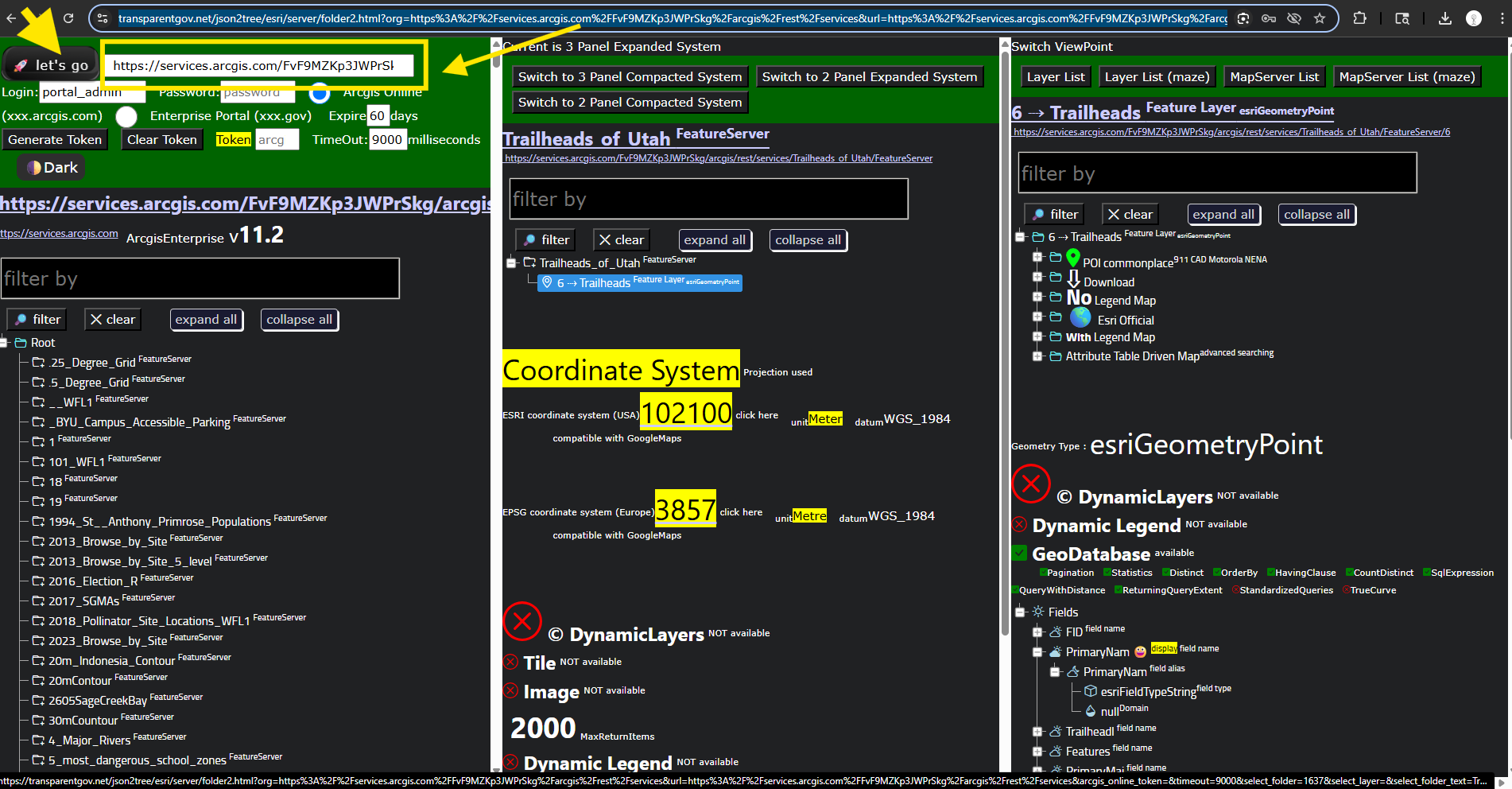Click the GeoDatabase green checkmark

[1020, 553]
